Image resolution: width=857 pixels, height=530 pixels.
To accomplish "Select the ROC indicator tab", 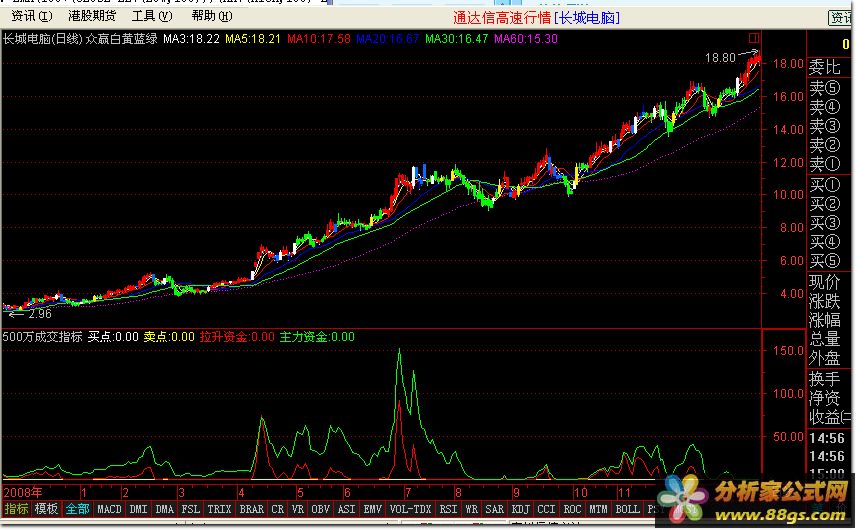I will point(572,509).
